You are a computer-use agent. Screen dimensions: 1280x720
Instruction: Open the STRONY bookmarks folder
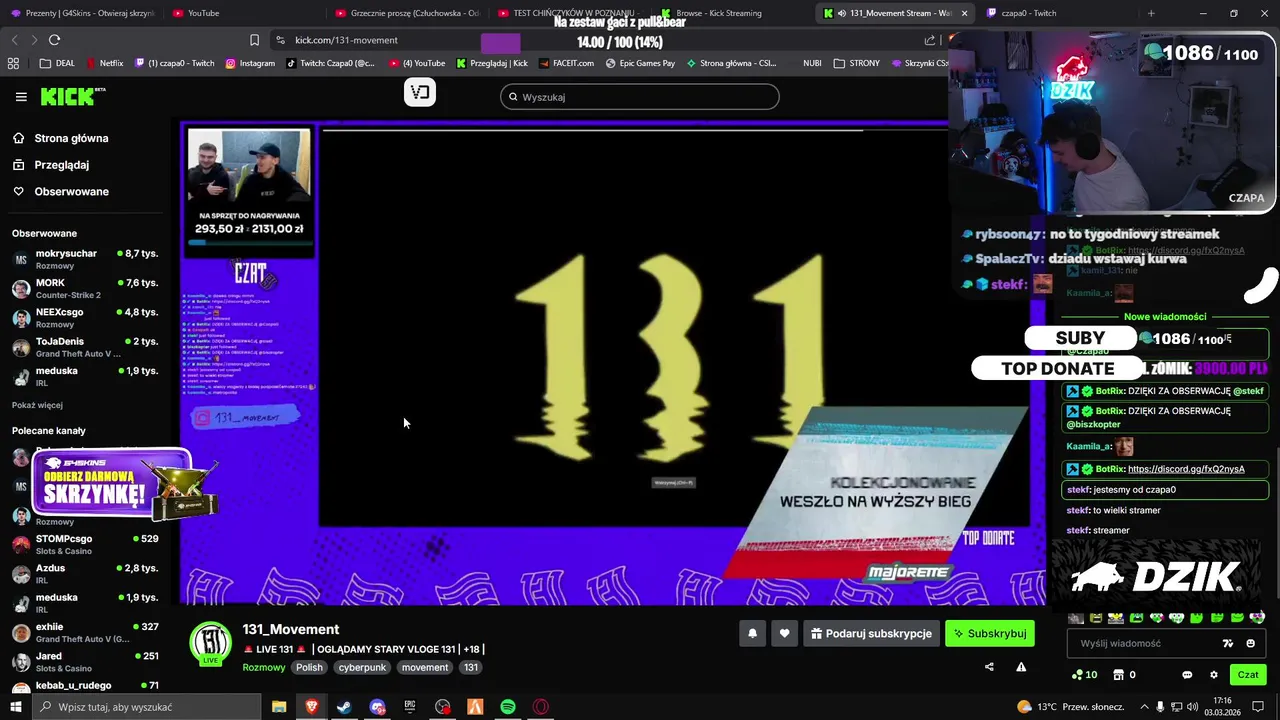click(x=857, y=63)
